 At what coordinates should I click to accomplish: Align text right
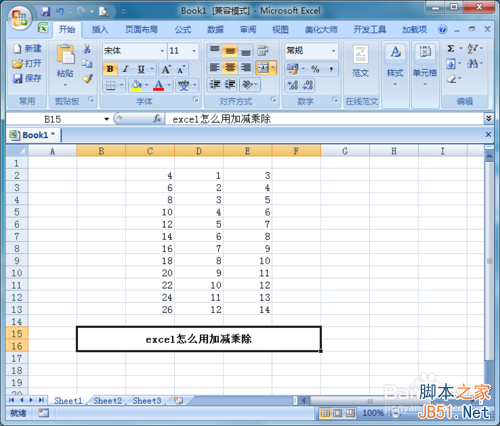click(246, 68)
